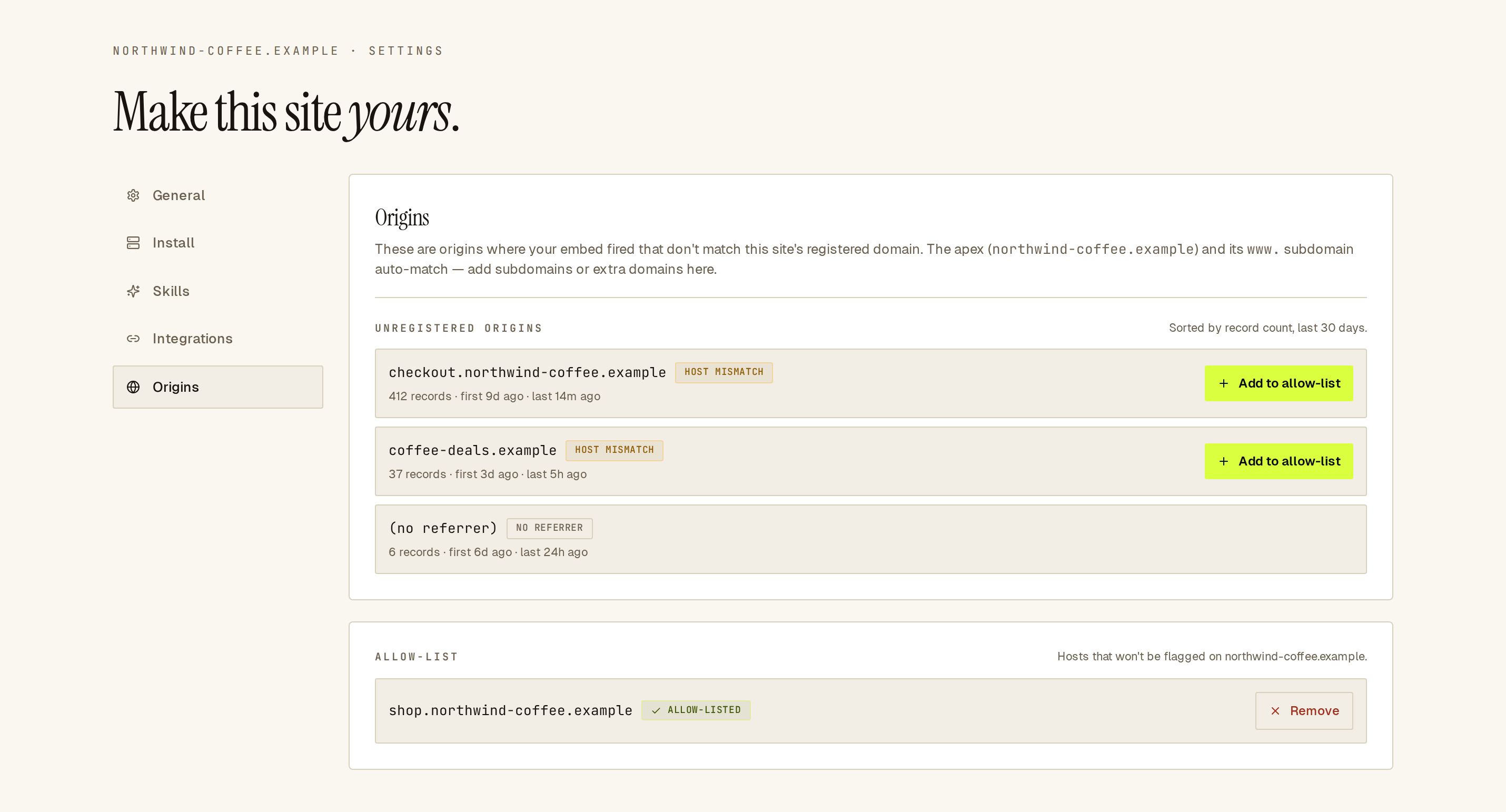Click the Install server icon
The image size is (1506, 812).
tap(133, 243)
